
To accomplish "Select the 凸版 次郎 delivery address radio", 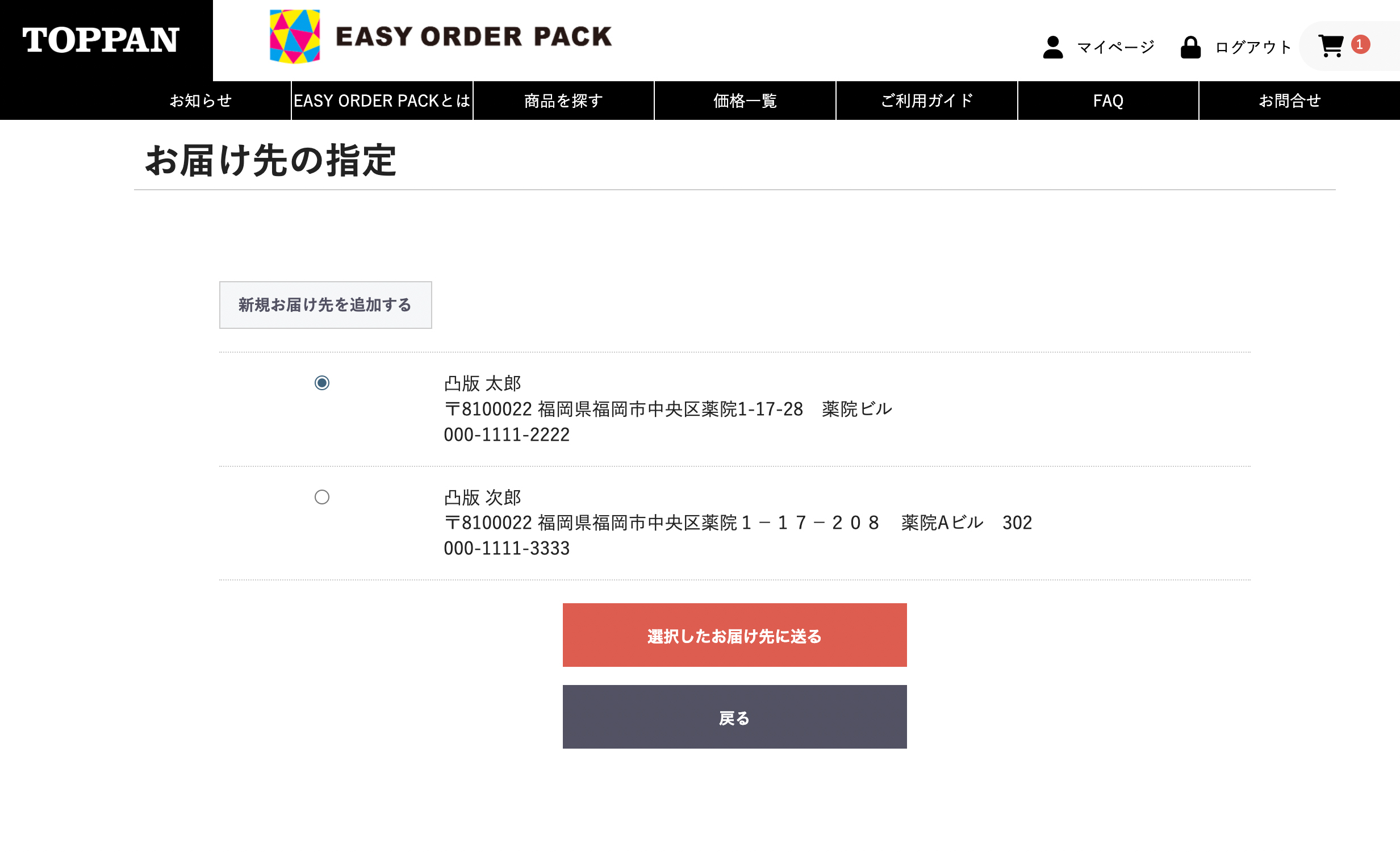I will coord(322,498).
